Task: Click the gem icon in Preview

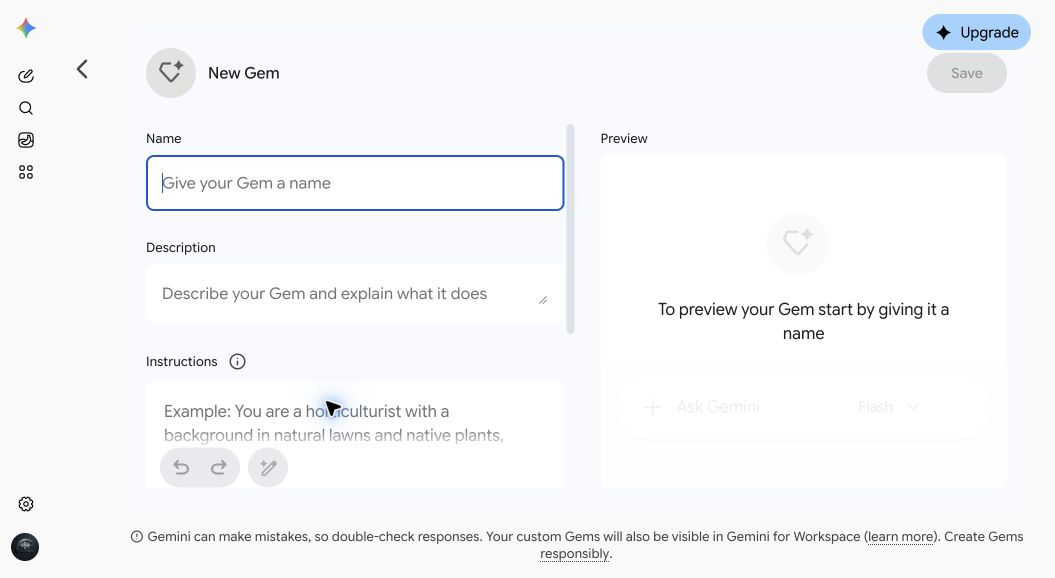Action: 797,243
